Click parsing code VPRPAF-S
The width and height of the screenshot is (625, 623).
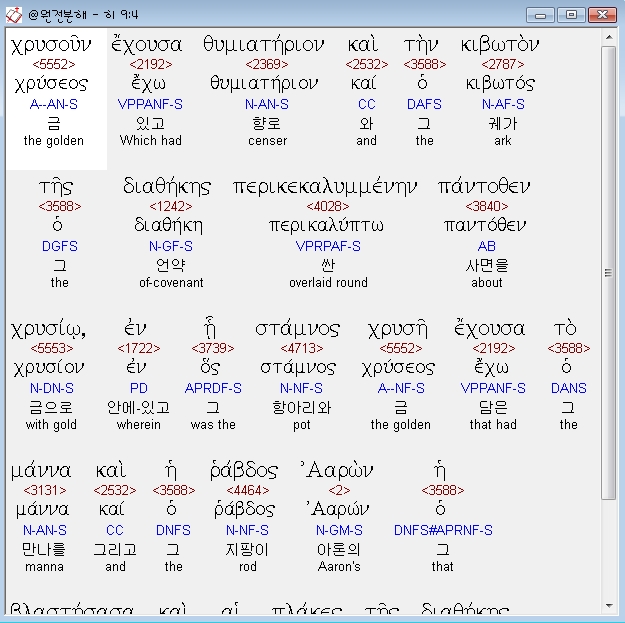[328, 246]
